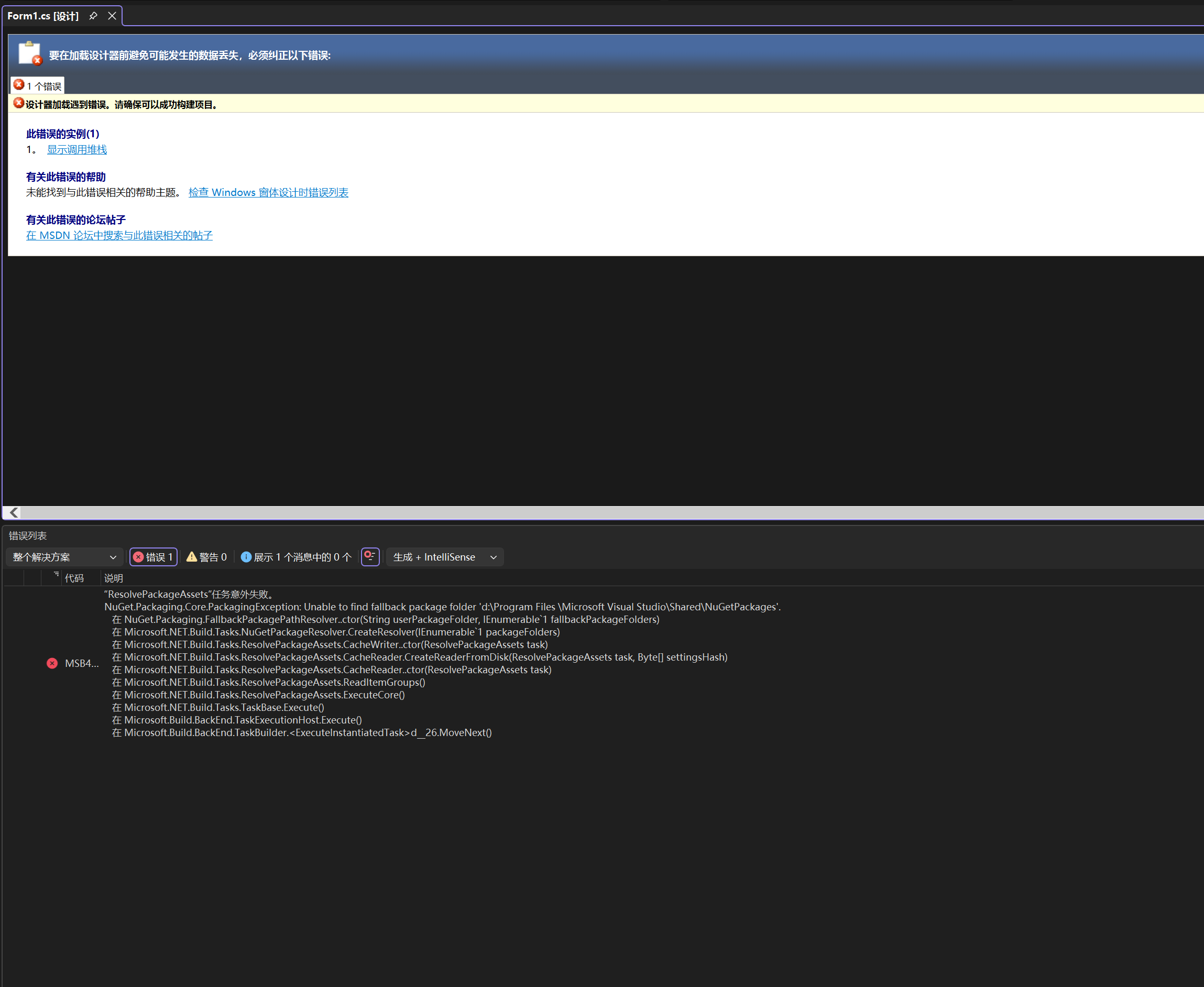Click the horizontal scrollbar track

click(x=568, y=513)
